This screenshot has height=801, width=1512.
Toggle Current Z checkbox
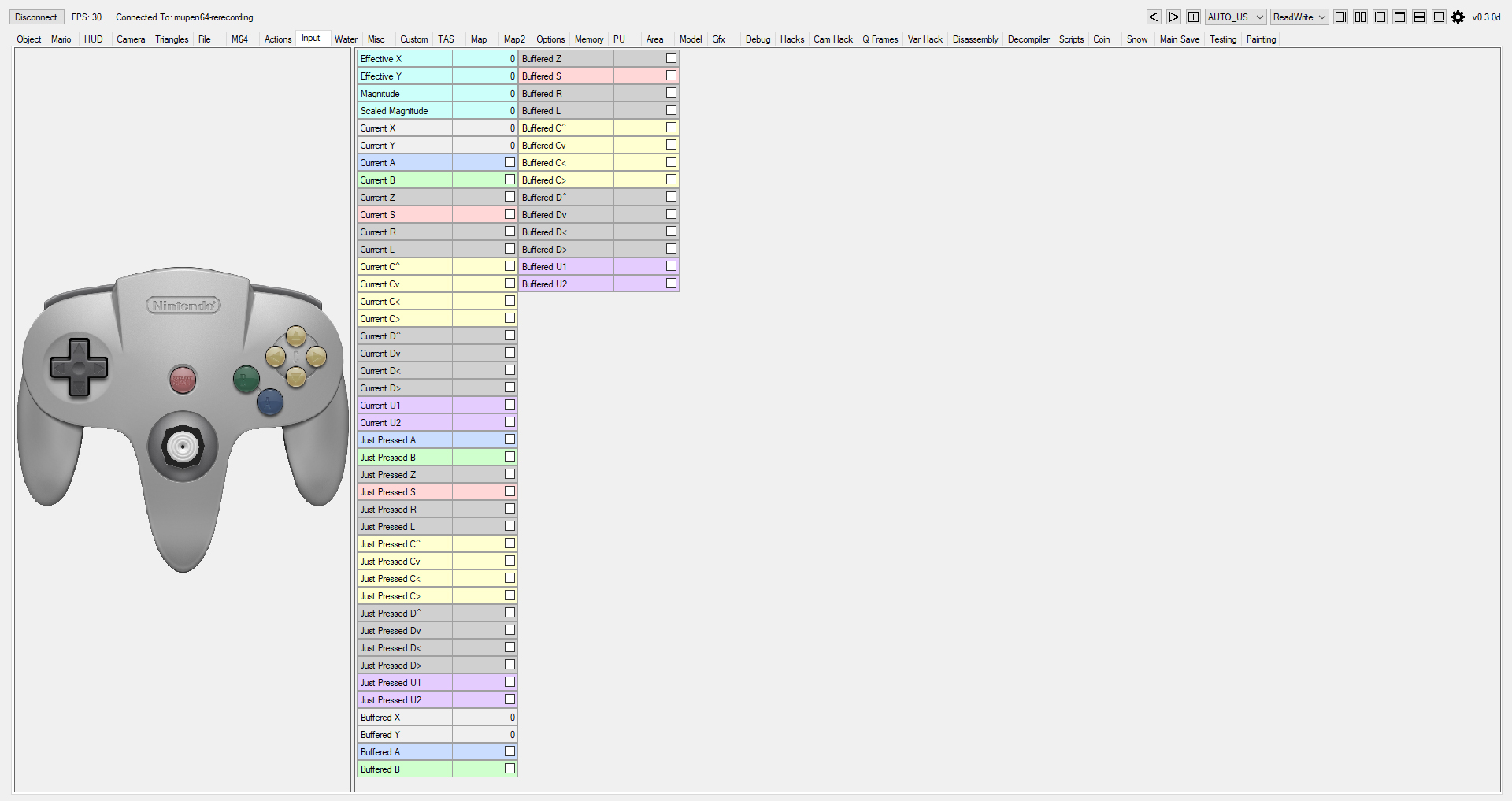(x=510, y=197)
